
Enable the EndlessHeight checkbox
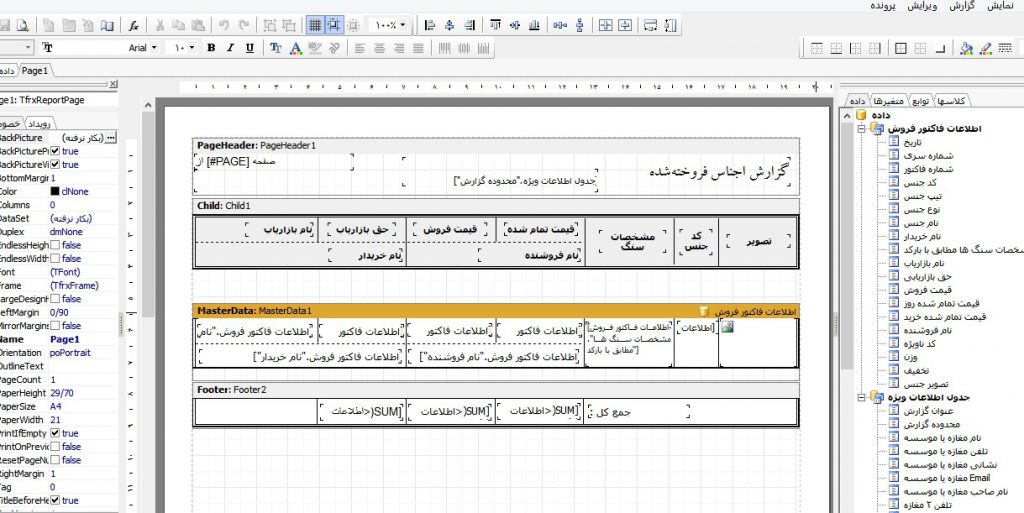tap(55, 245)
